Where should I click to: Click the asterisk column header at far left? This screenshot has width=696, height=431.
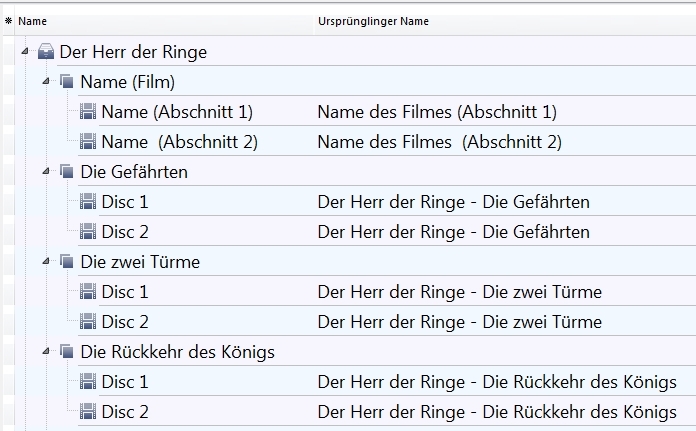8,21
